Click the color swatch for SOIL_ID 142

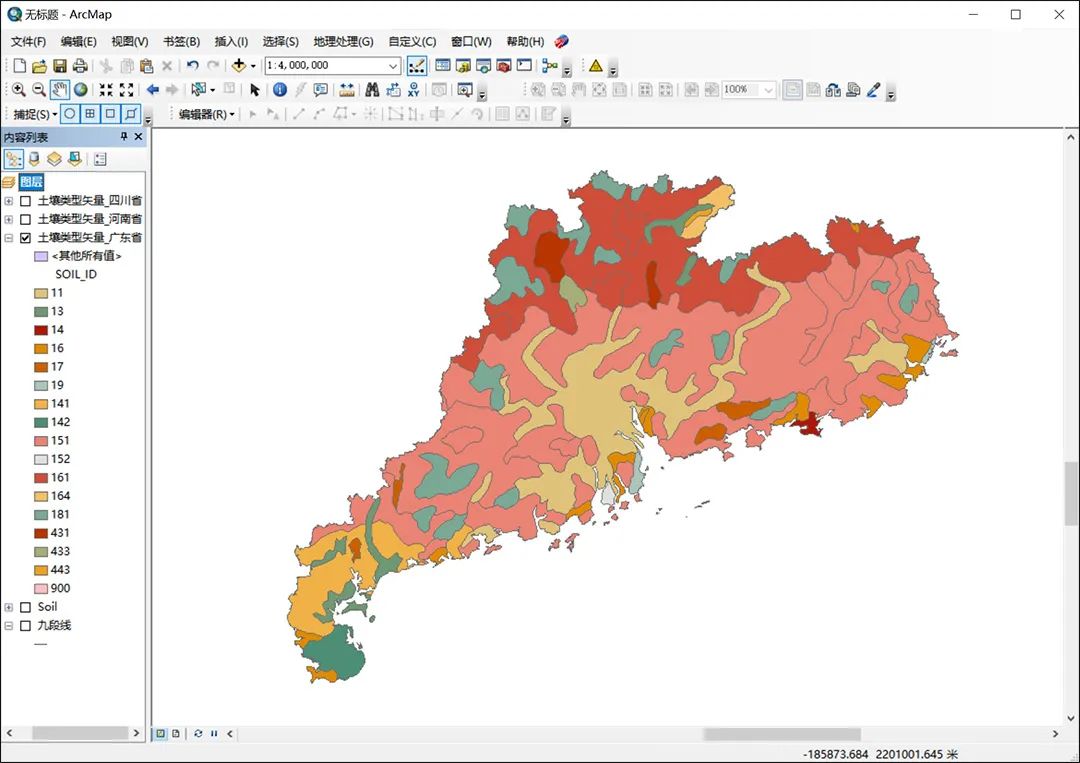(x=41, y=423)
